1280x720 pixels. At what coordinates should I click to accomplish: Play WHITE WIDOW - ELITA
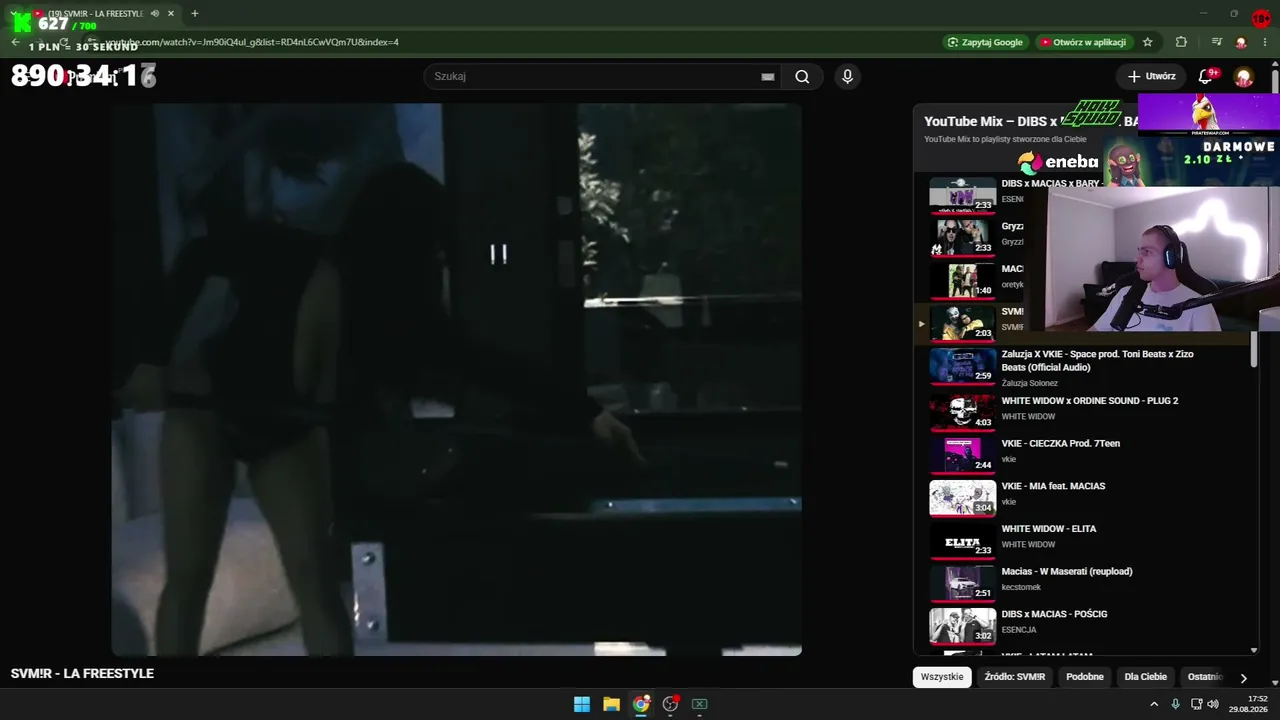(x=1049, y=529)
